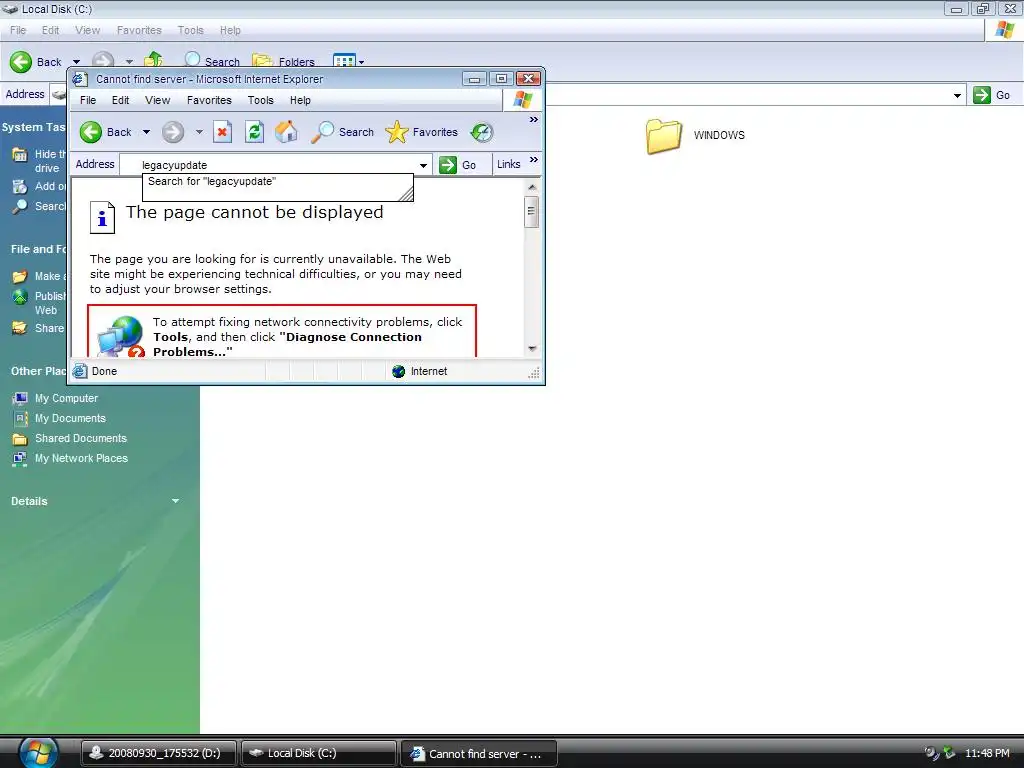Screen dimensions: 1024x768
Task: Click scroll up arrow in Internet Explorer page
Action: (532, 187)
